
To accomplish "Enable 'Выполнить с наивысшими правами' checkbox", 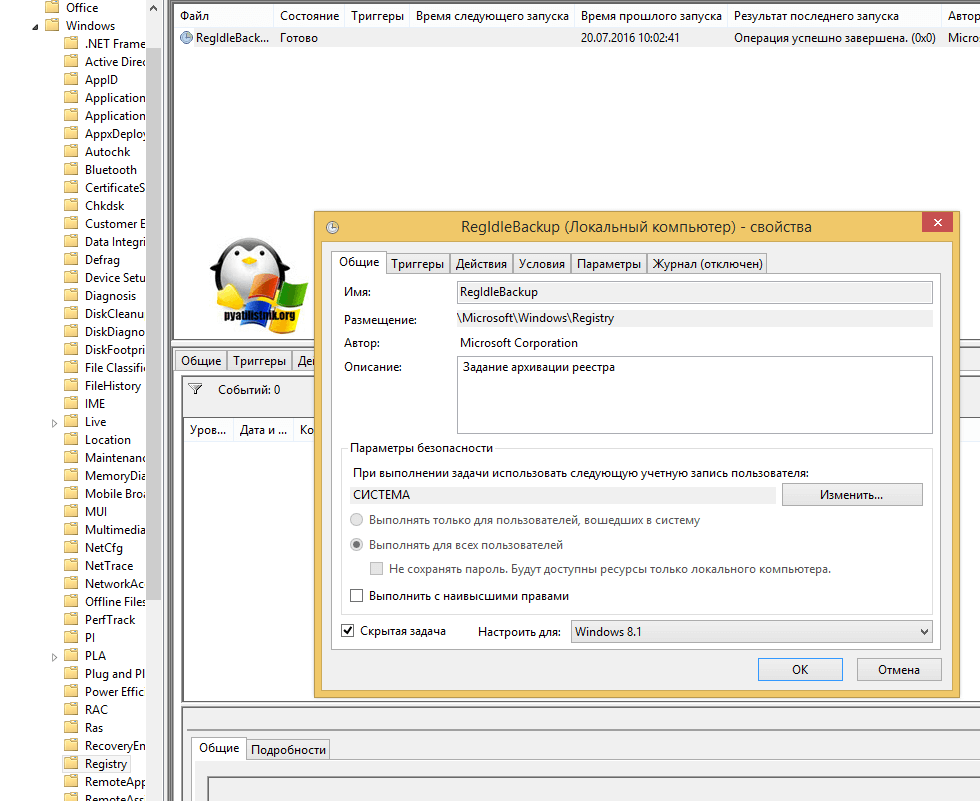I will tap(357, 596).
